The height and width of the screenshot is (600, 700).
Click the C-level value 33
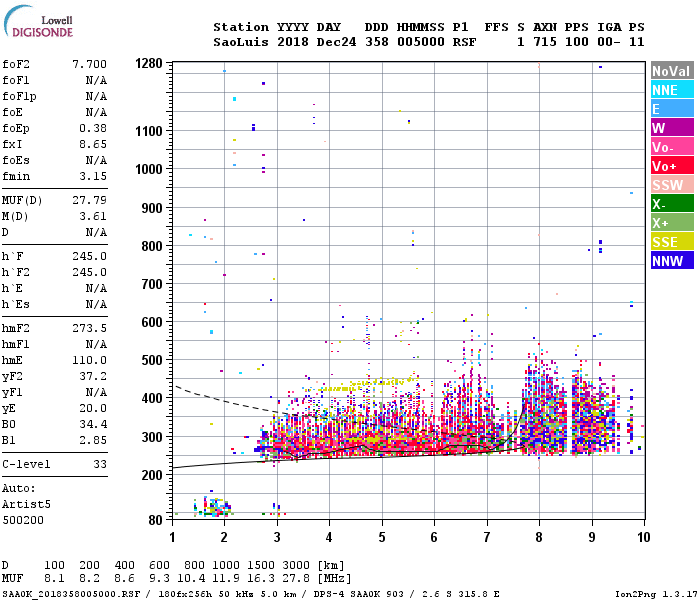100,464
